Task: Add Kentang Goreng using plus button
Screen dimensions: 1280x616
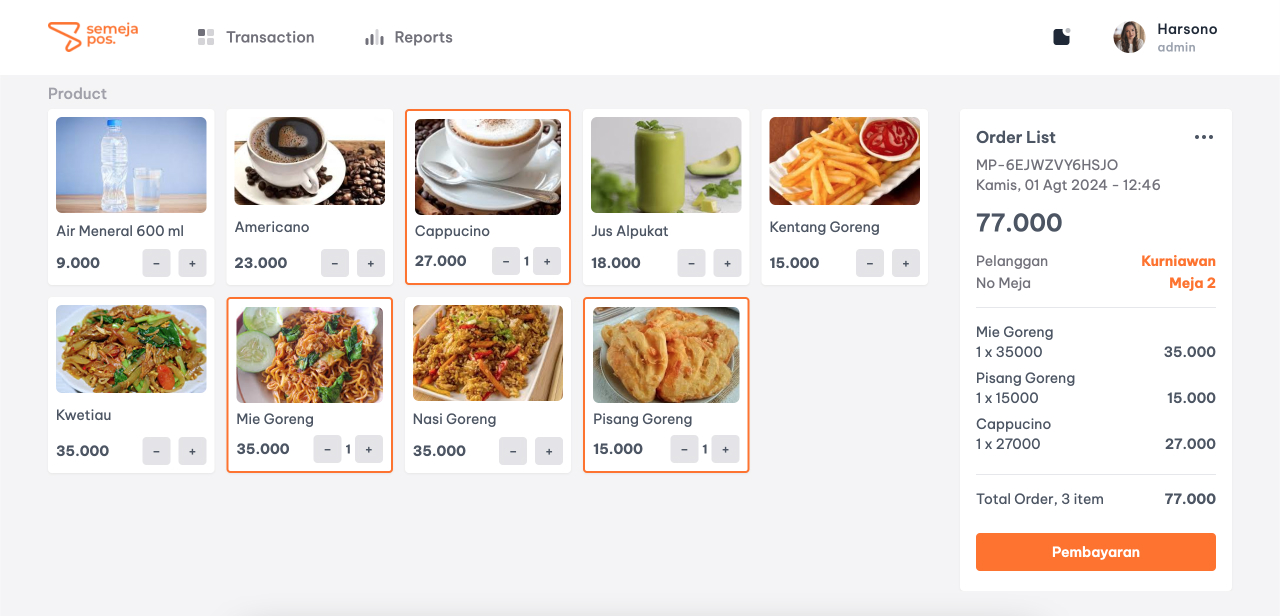Action: (905, 263)
